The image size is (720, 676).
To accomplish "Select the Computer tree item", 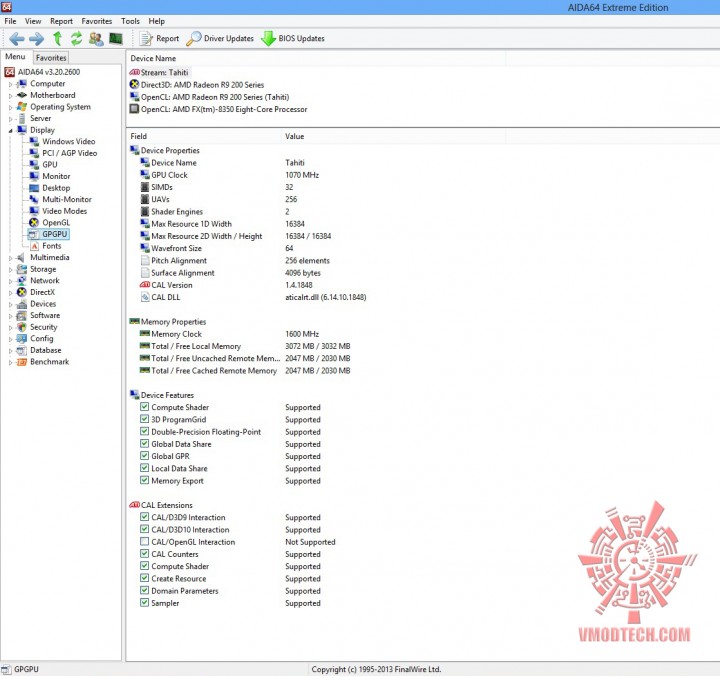I will [47, 84].
